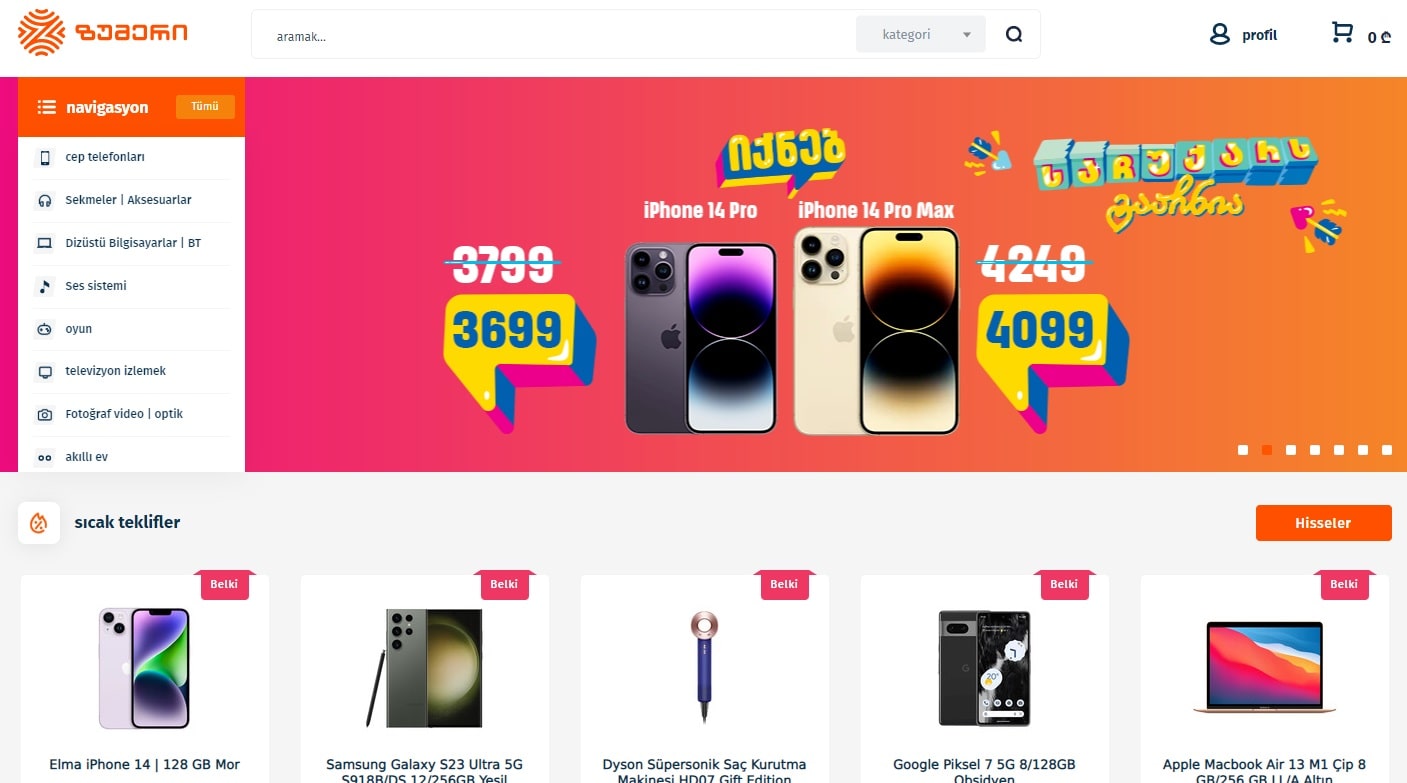The width and height of the screenshot is (1407, 783).
Task: Open the Dyson Süpersonik hair dryer thumbnail
Action: [704, 665]
